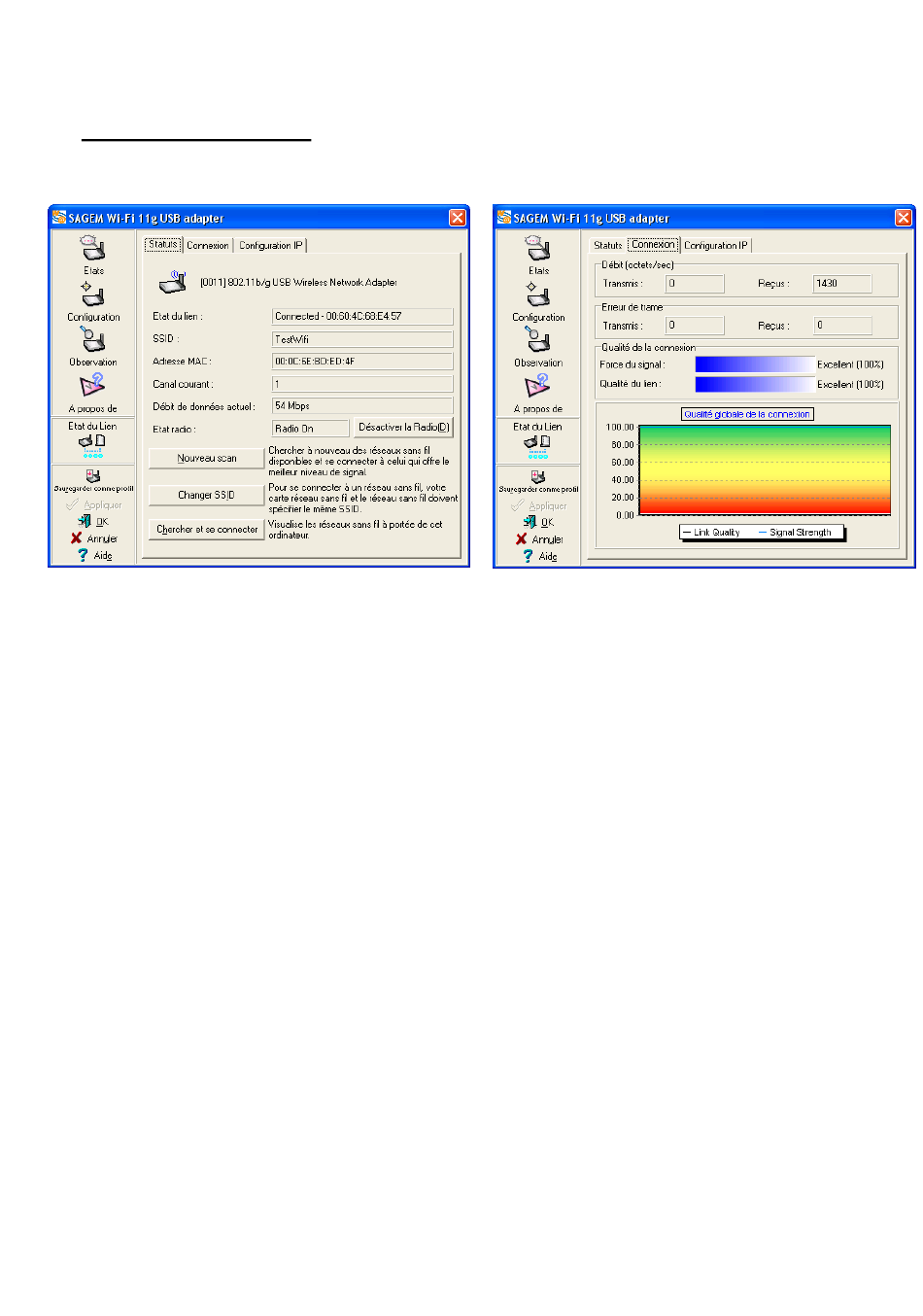Click the red-to-green connection quality graph
The width and height of the screenshot is (923, 1316).
765,469
